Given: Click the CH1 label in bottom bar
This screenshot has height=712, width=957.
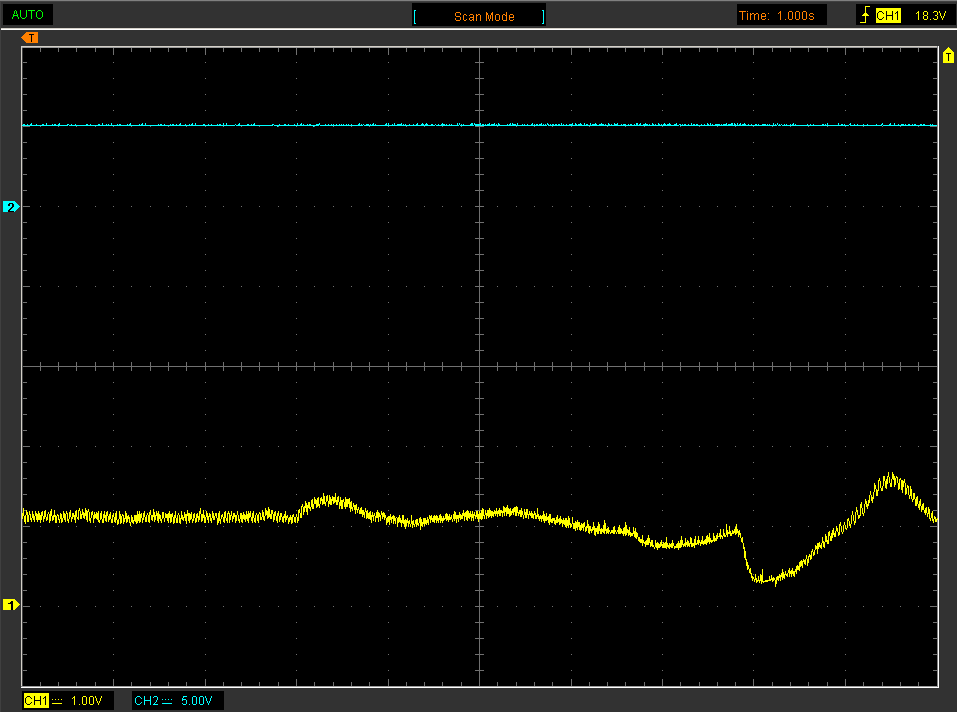Looking at the screenshot, I should [36, 700].
